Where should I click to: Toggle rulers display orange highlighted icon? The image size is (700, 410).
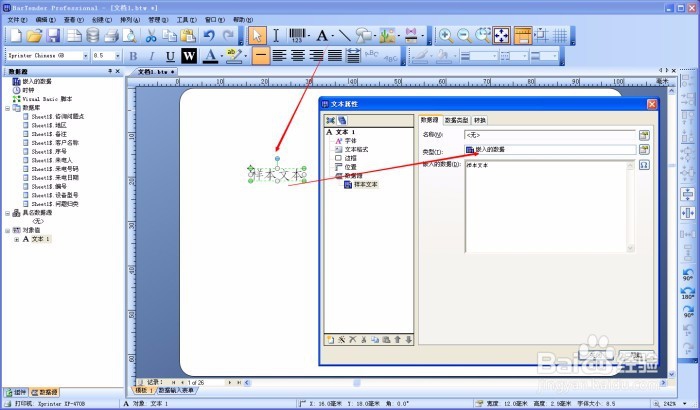coord(522,36)
